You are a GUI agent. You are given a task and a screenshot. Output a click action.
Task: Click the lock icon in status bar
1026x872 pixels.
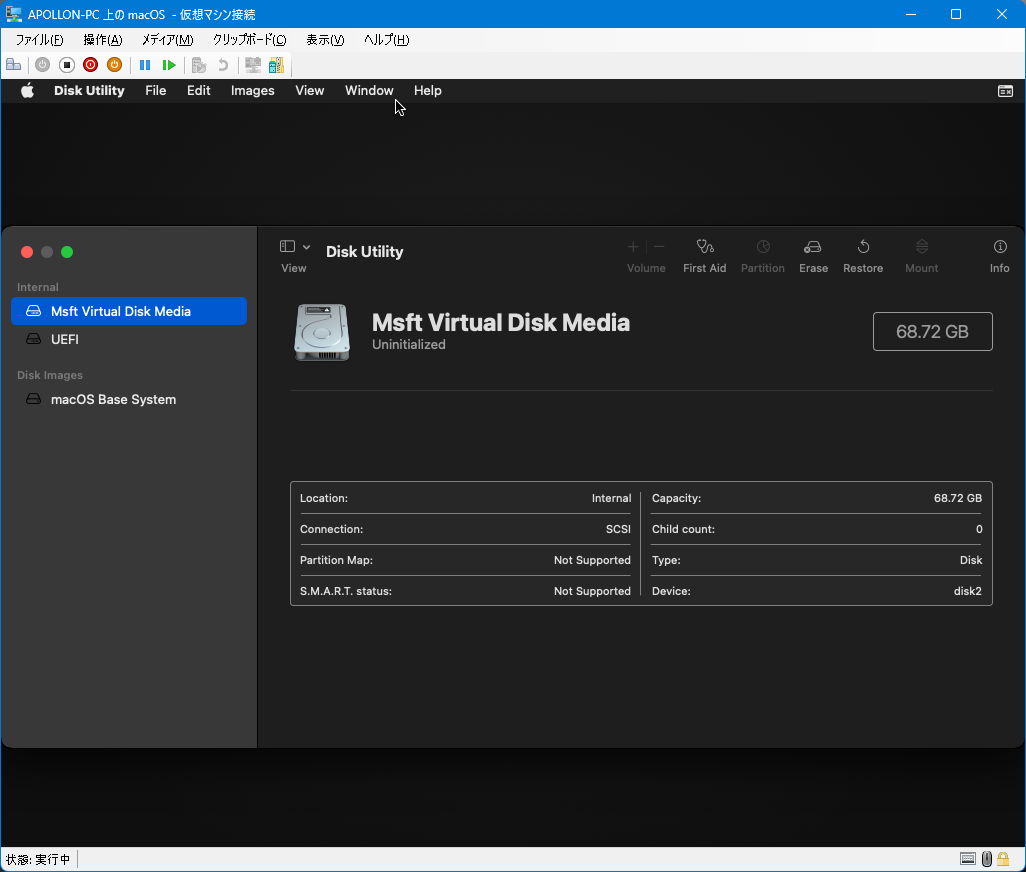coord(1003,859)
